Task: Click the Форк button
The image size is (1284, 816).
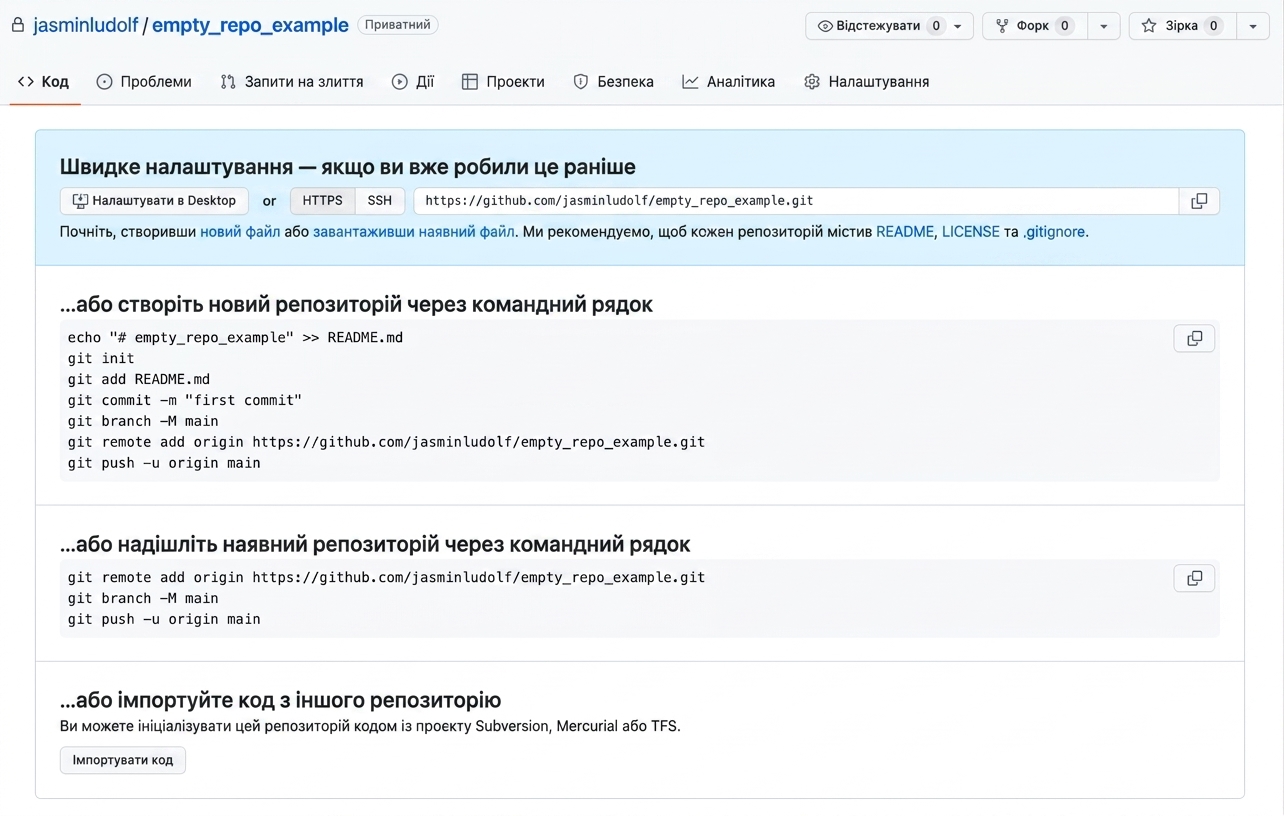Action: [x=1035, y=26]
